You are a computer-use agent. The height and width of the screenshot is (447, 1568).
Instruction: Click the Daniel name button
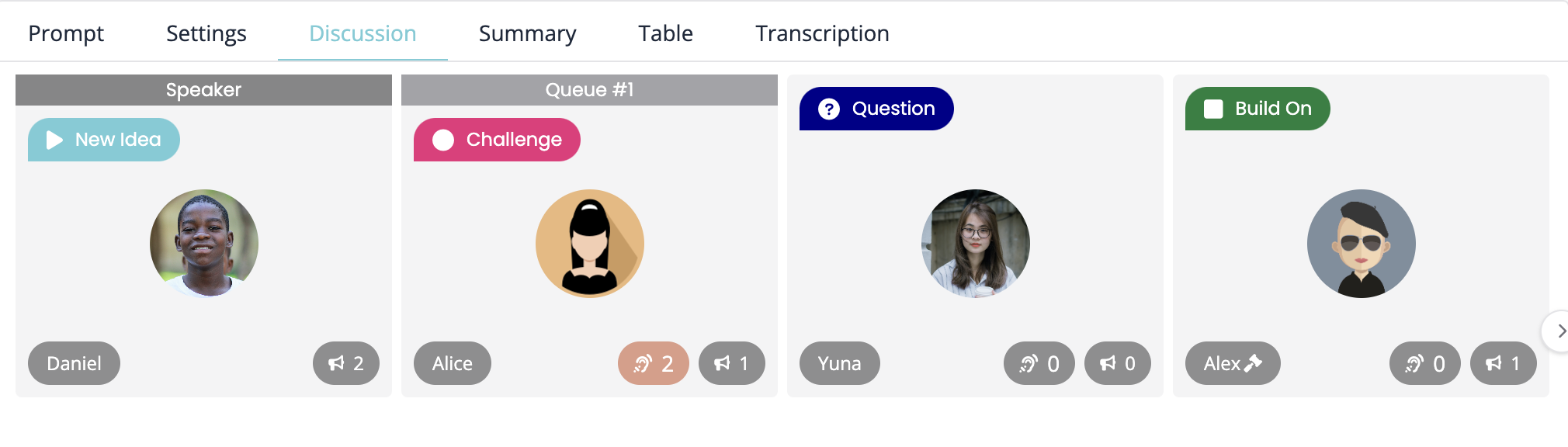click(74, 363)
